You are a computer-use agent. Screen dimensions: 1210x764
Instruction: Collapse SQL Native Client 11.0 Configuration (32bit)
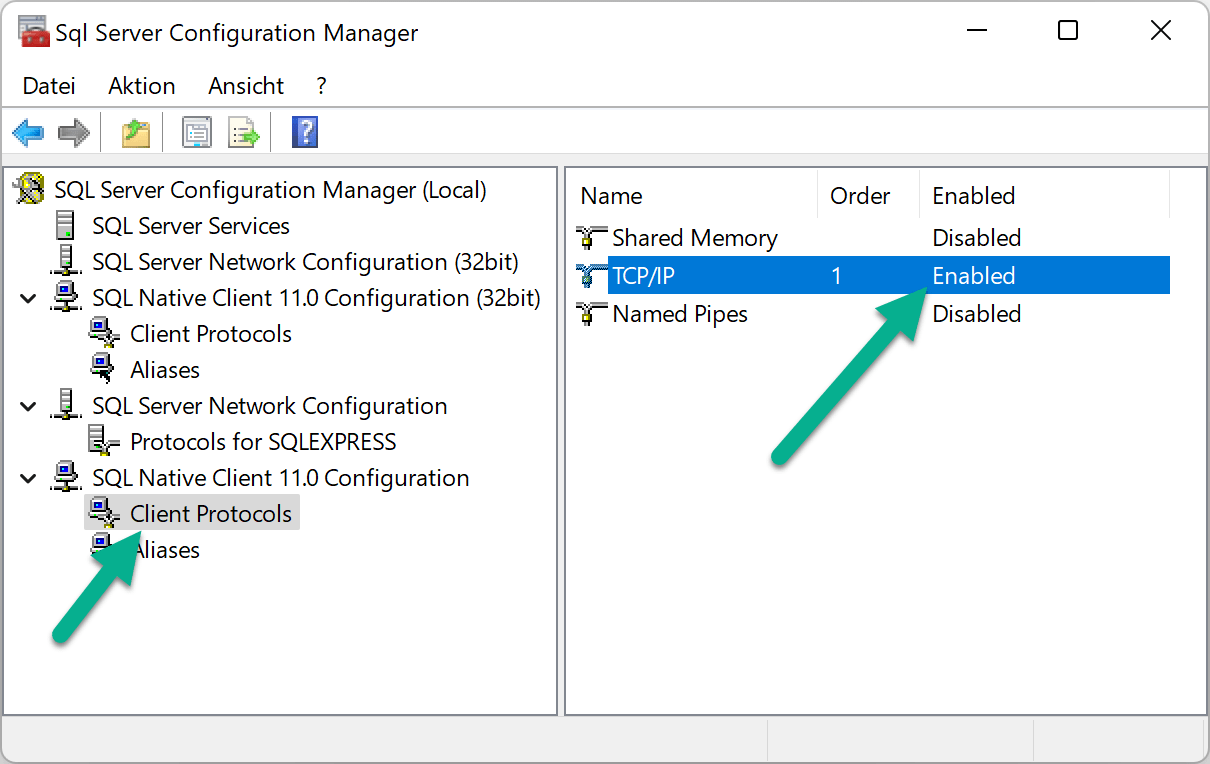[29, 298]
